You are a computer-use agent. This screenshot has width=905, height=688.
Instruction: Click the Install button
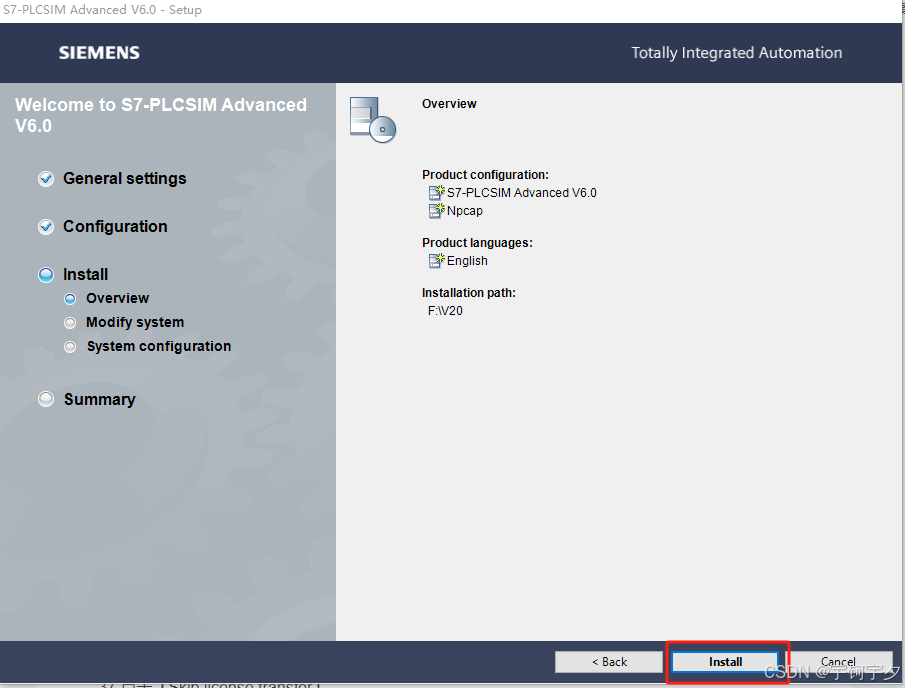click(725, 661)
